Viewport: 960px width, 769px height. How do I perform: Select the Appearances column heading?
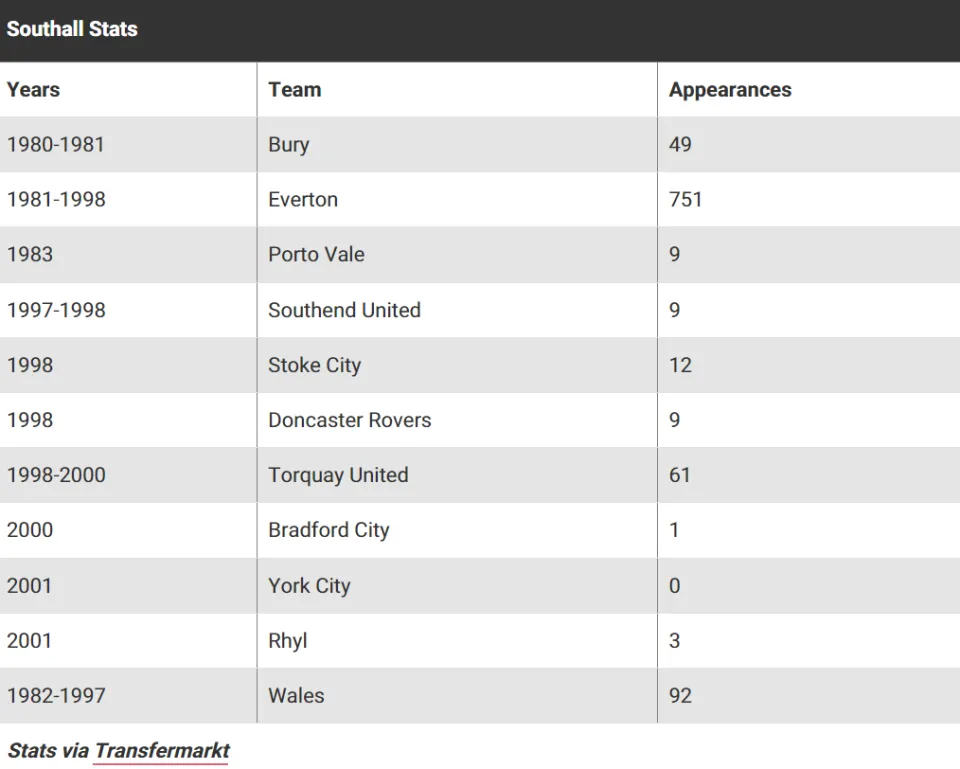click(730, 89)
